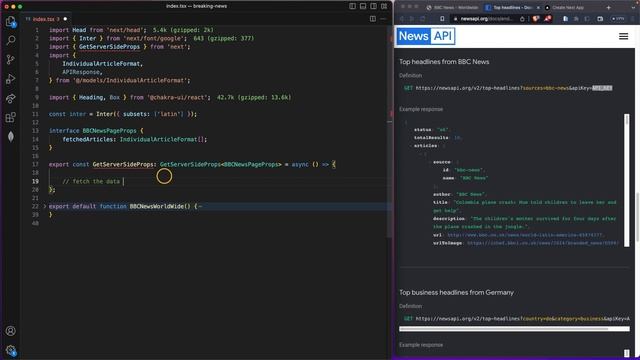Screen dimensions: 640x360
Task: Open the share icon in the address bar
Action: pos(522,19)
